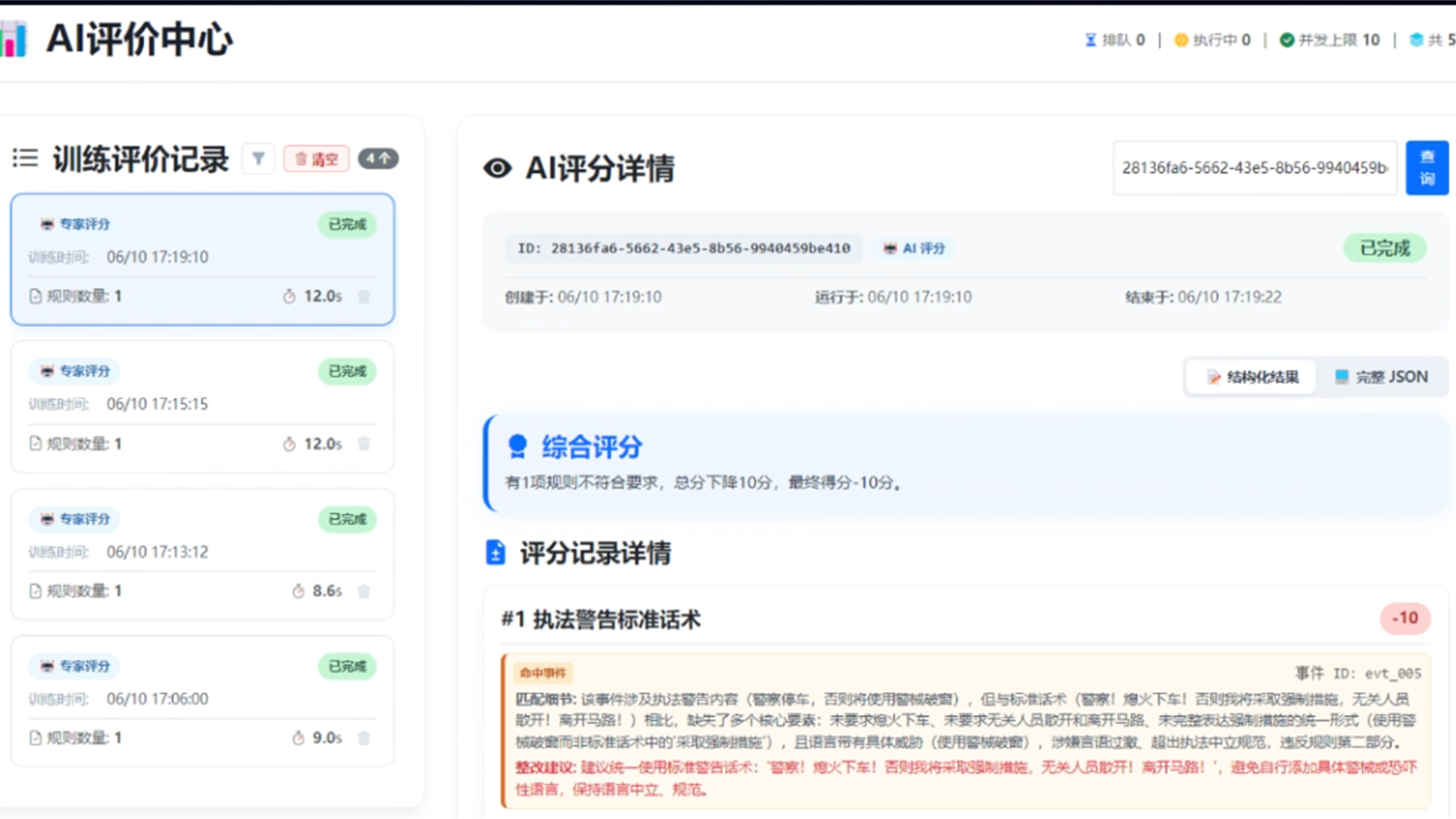Click the 结束于: 06/10 17:19:22 timestamp
1456x819 pixels.
[1203, 297]
